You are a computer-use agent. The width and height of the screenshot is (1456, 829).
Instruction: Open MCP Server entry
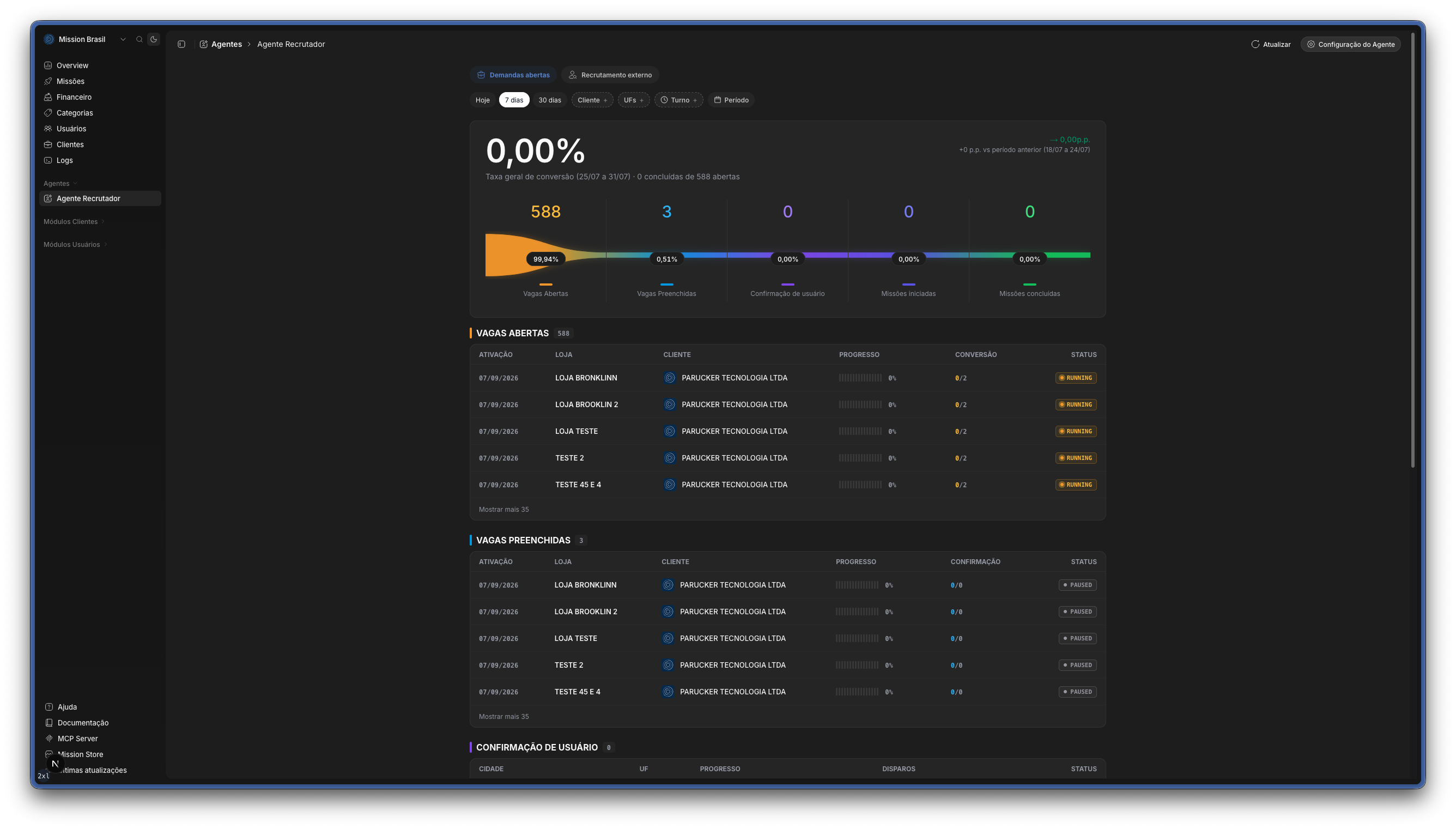click(77, 739)
